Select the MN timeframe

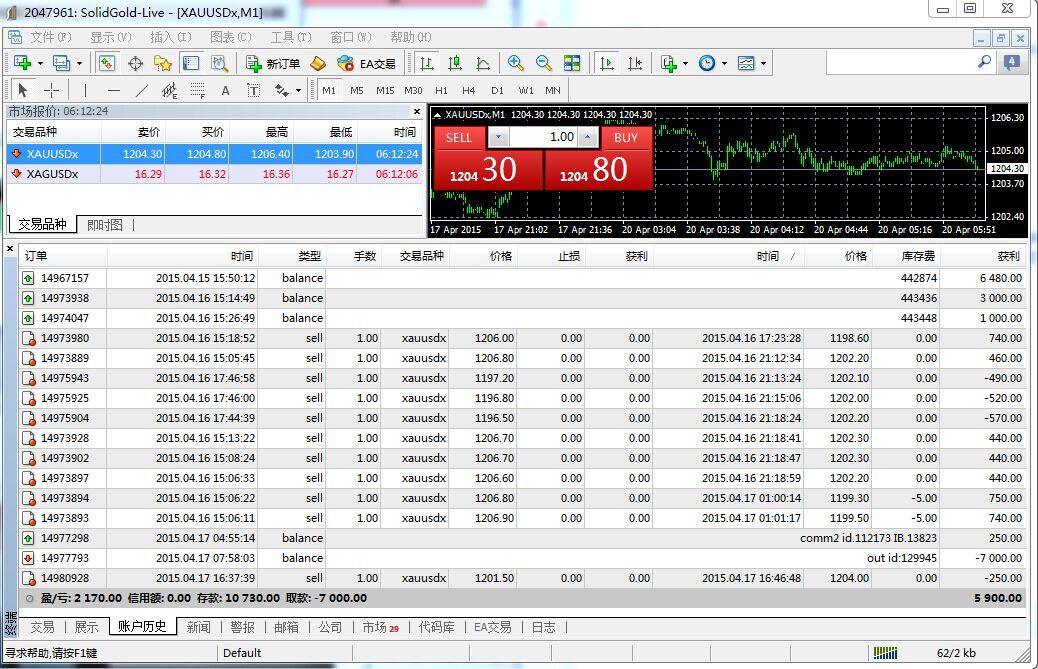click(553, 91)
